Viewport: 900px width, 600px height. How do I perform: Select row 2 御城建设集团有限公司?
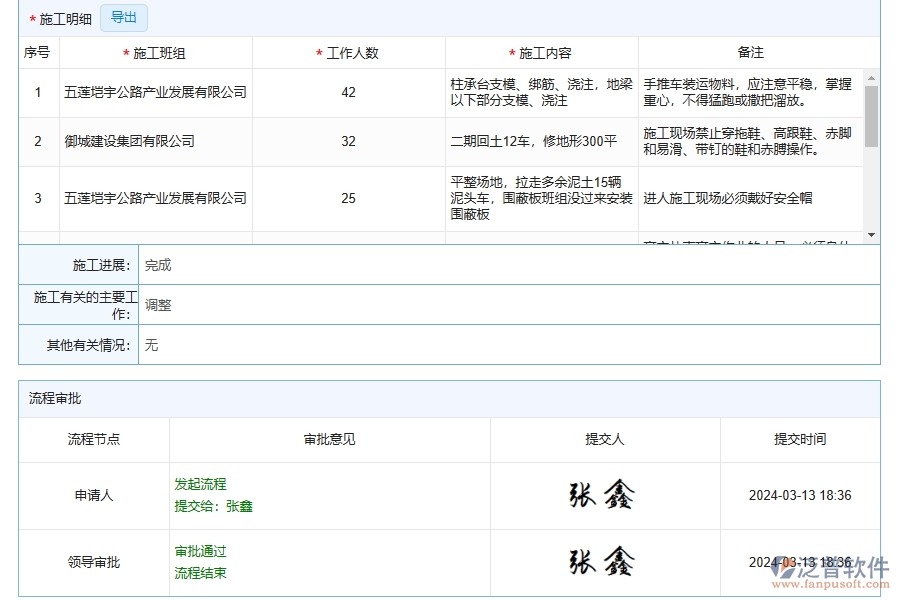click(x=130, y=140)
